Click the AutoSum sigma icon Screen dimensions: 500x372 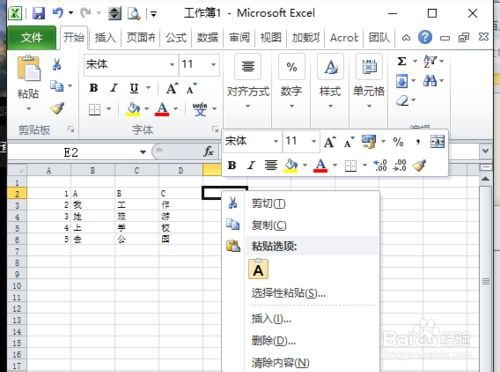tap(402, 61)
